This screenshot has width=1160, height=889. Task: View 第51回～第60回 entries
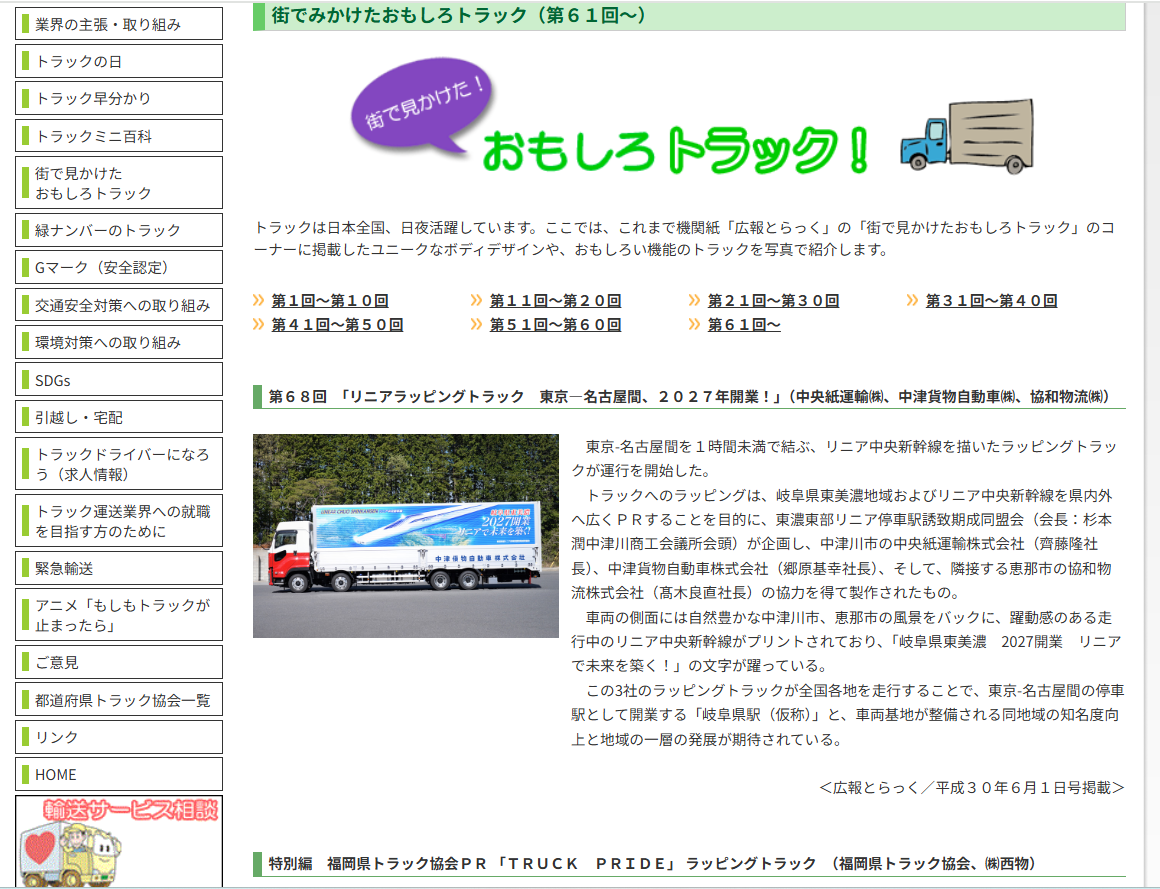555,325
